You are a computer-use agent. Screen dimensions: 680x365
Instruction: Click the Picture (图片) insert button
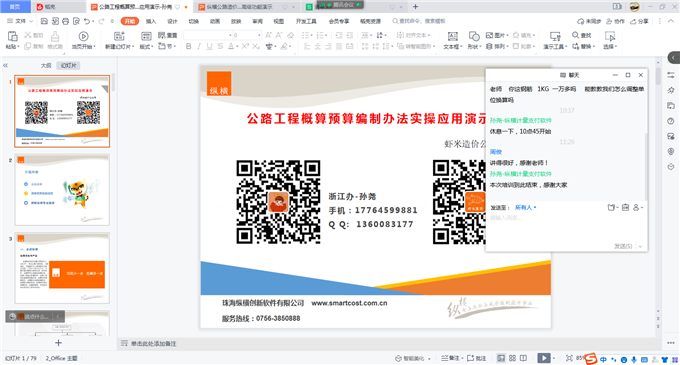coord(498,35)
